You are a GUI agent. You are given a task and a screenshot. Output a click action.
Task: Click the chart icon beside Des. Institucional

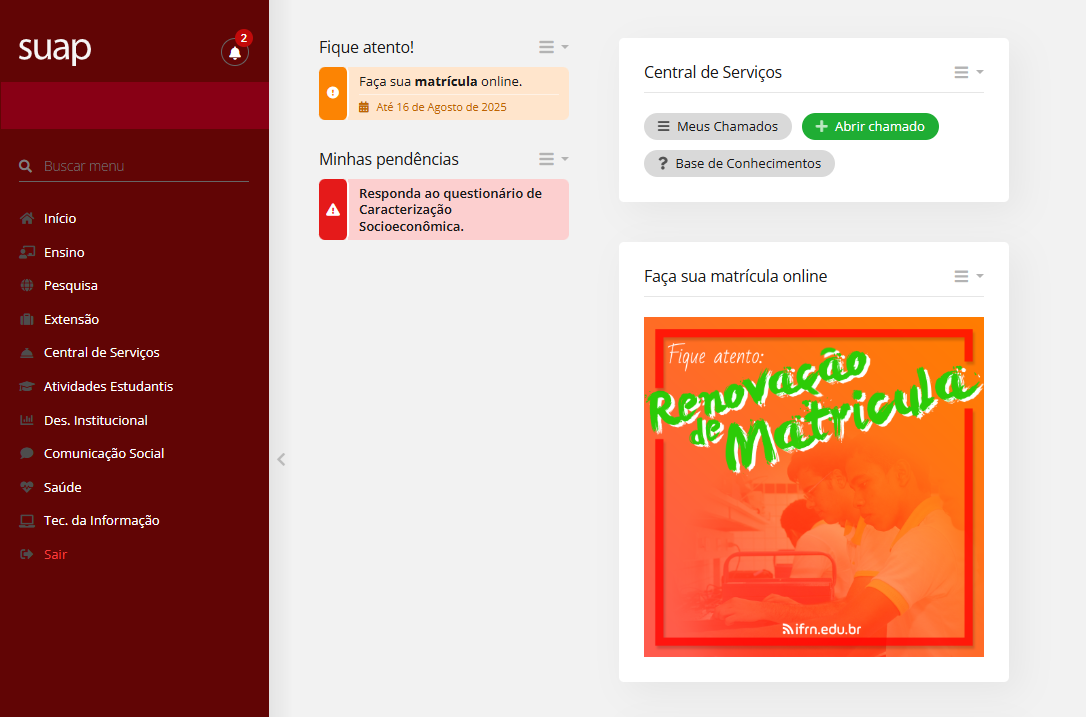(x=27, y=420)
